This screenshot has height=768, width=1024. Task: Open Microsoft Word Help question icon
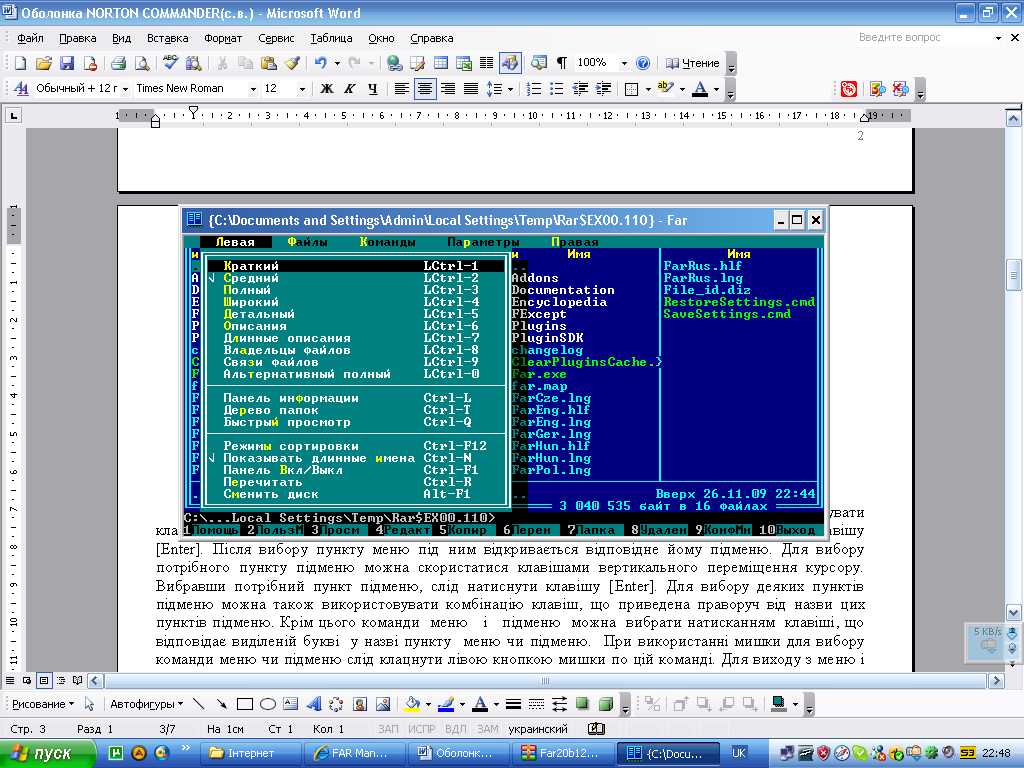pyautogui.click(x=643, y=63)
